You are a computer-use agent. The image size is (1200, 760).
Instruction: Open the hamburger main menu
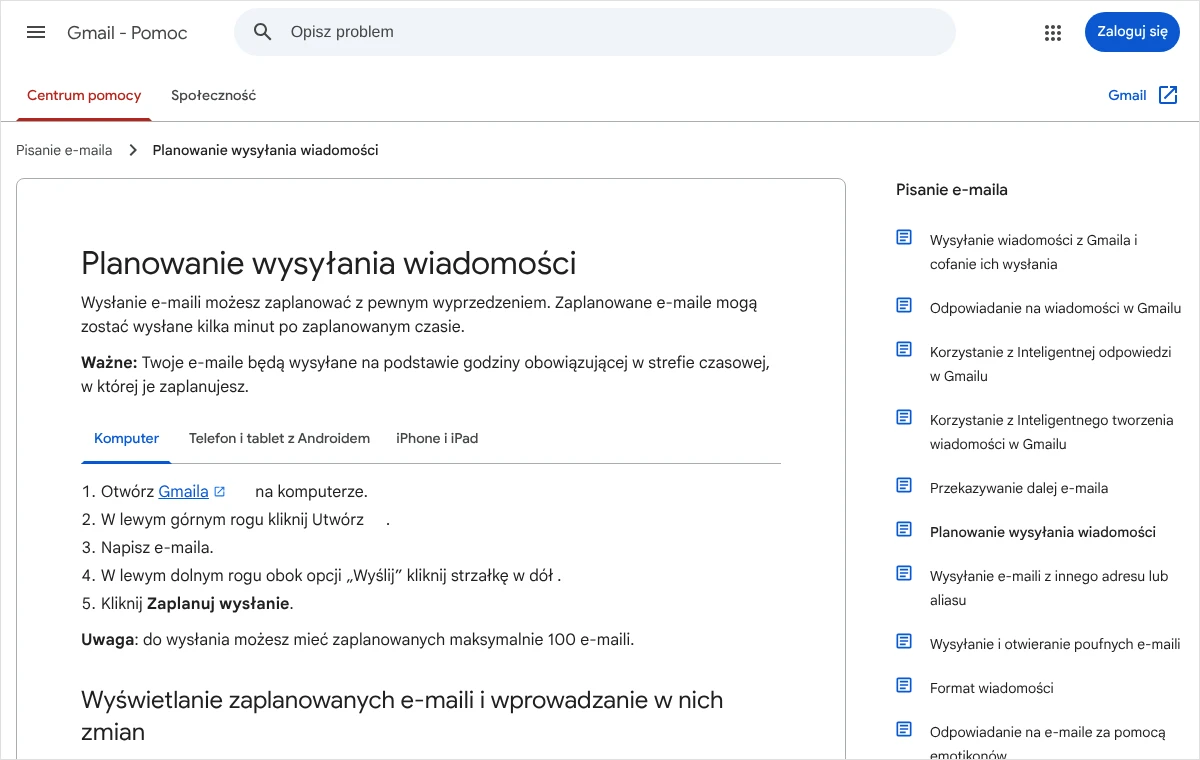[x=36, y=32]
